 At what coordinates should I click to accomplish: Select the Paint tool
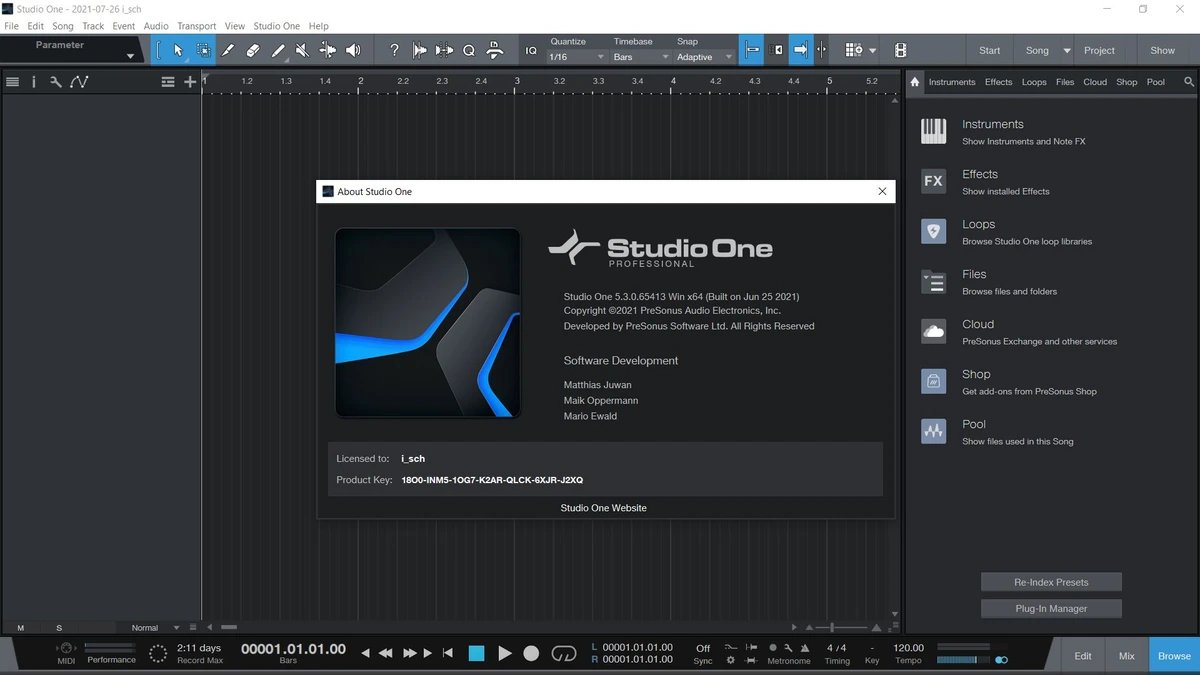[x=278, y=50]
